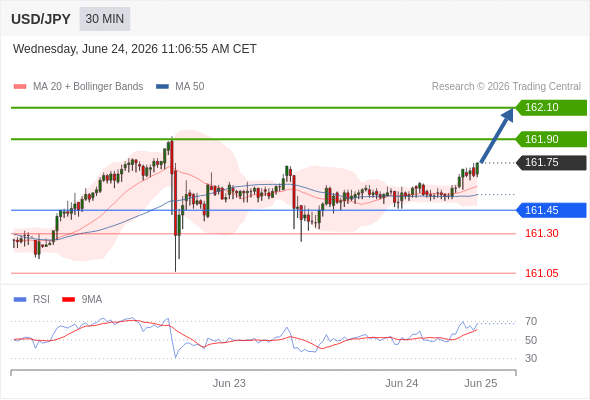Screen dimensions: 590x400
Task: Click the MA 50 legend label
Action: [190, 87]
